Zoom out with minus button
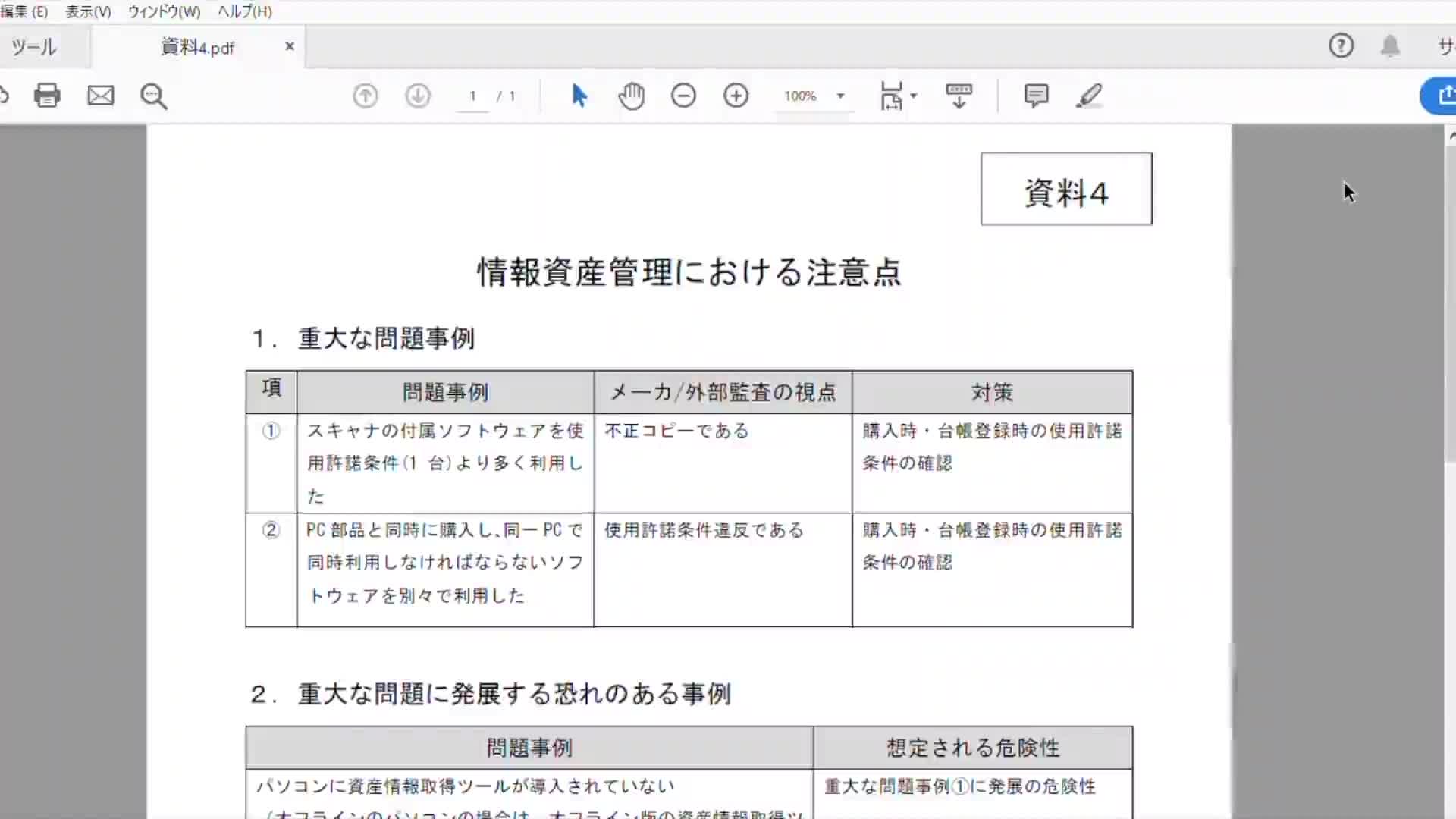Image resolution: width=1456 pixels, height=819 pixels. pos(683,96)
